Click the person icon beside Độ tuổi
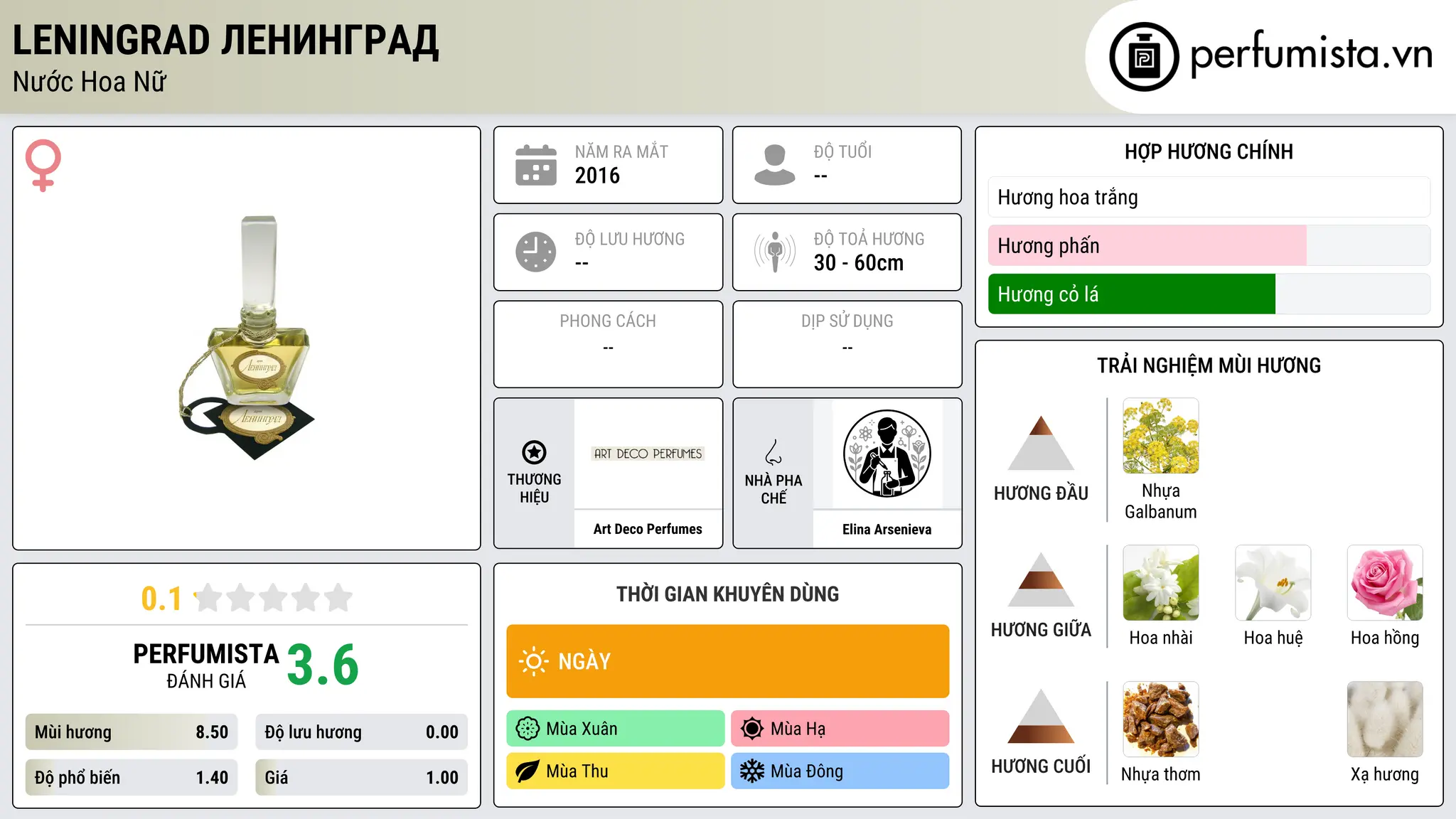The width and height of the screenshot is (1456, 819). click(775, 165)
